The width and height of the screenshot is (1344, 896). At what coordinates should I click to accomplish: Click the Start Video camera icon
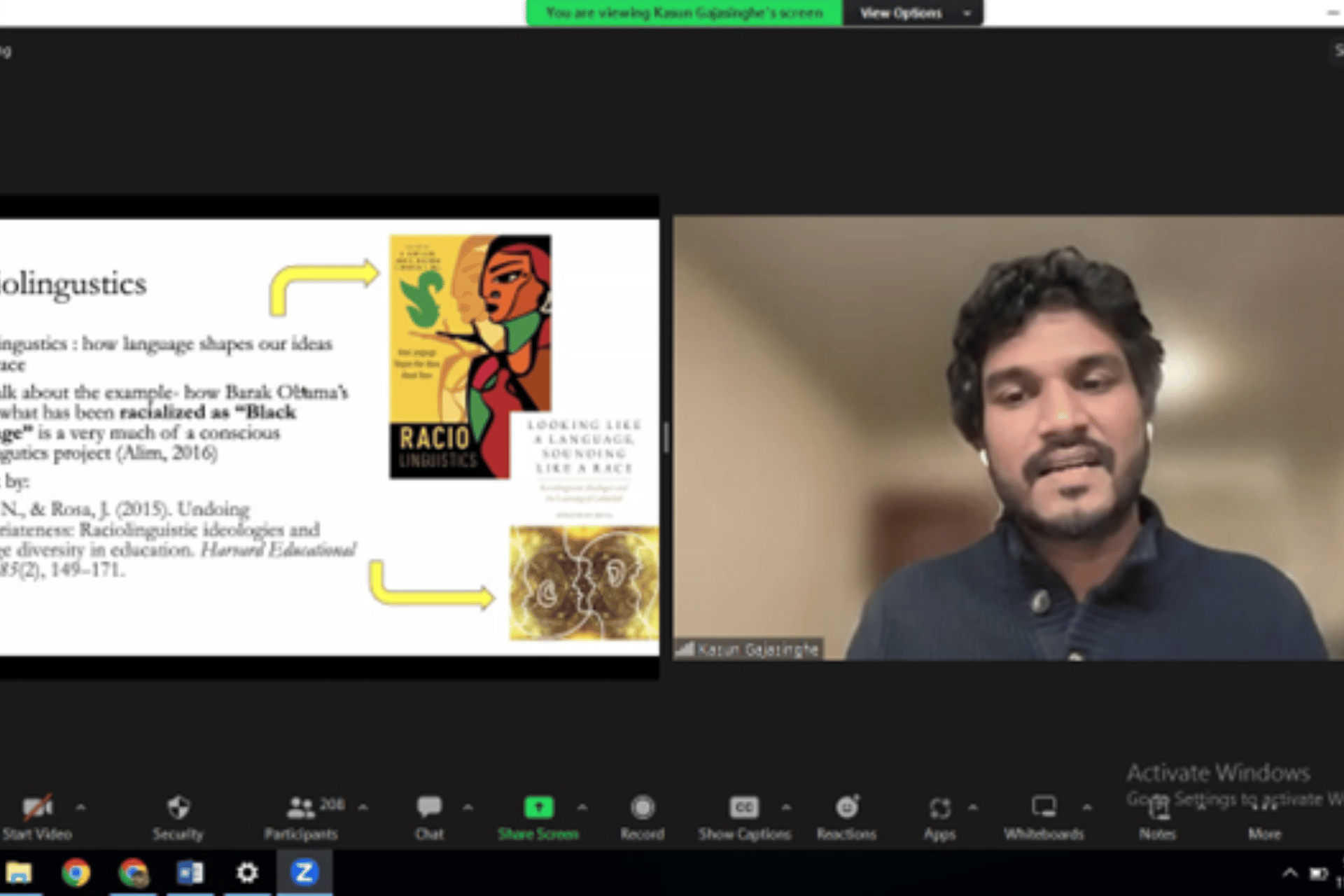(37, 808)
